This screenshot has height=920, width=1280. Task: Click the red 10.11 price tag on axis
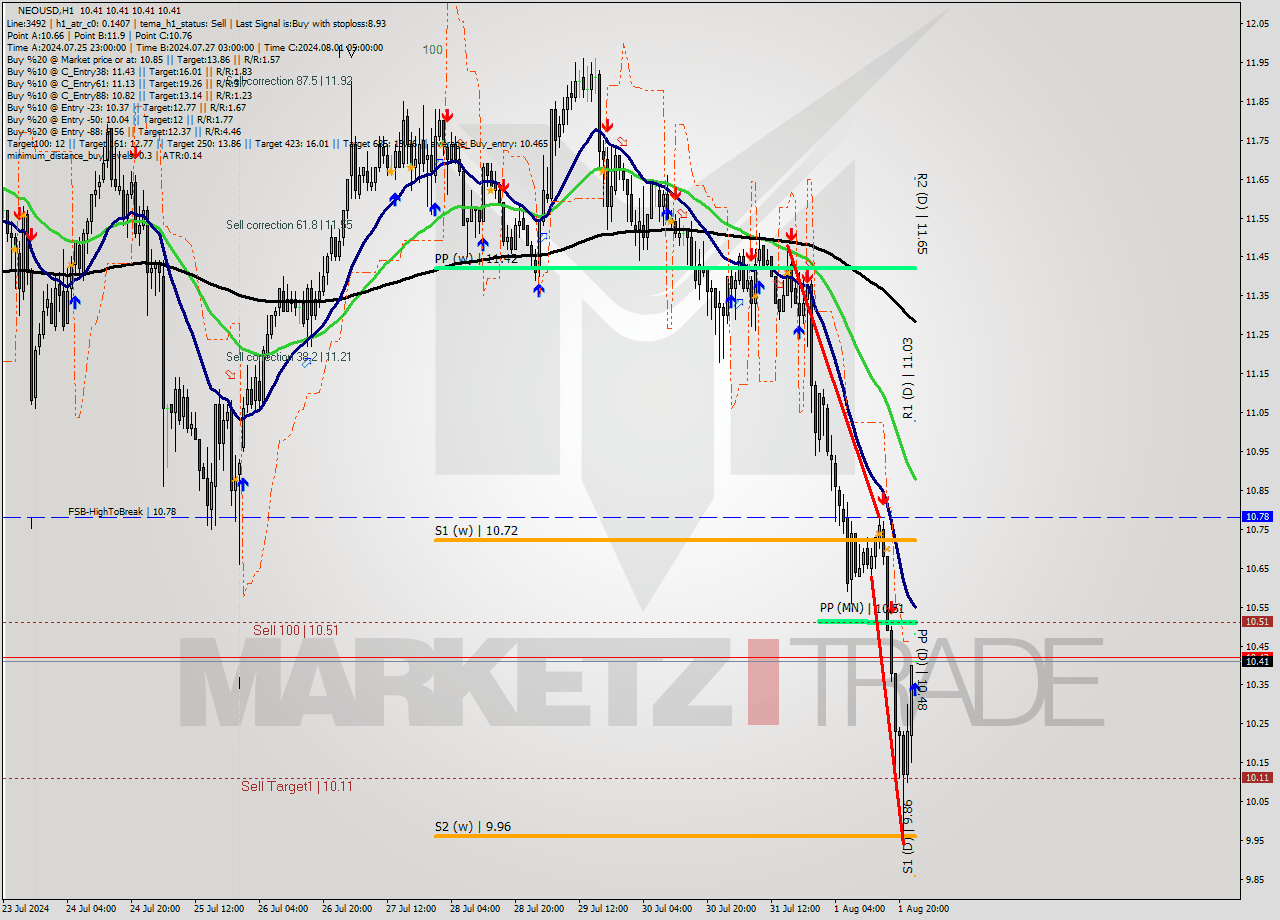point(1257,777)
